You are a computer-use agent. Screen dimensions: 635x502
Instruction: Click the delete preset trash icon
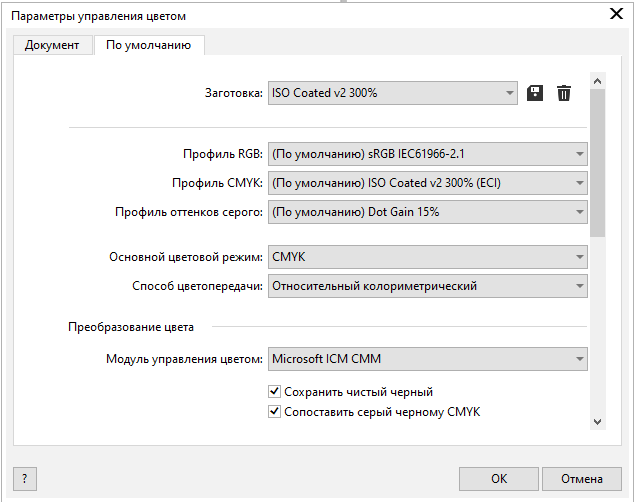pos(564,93)
